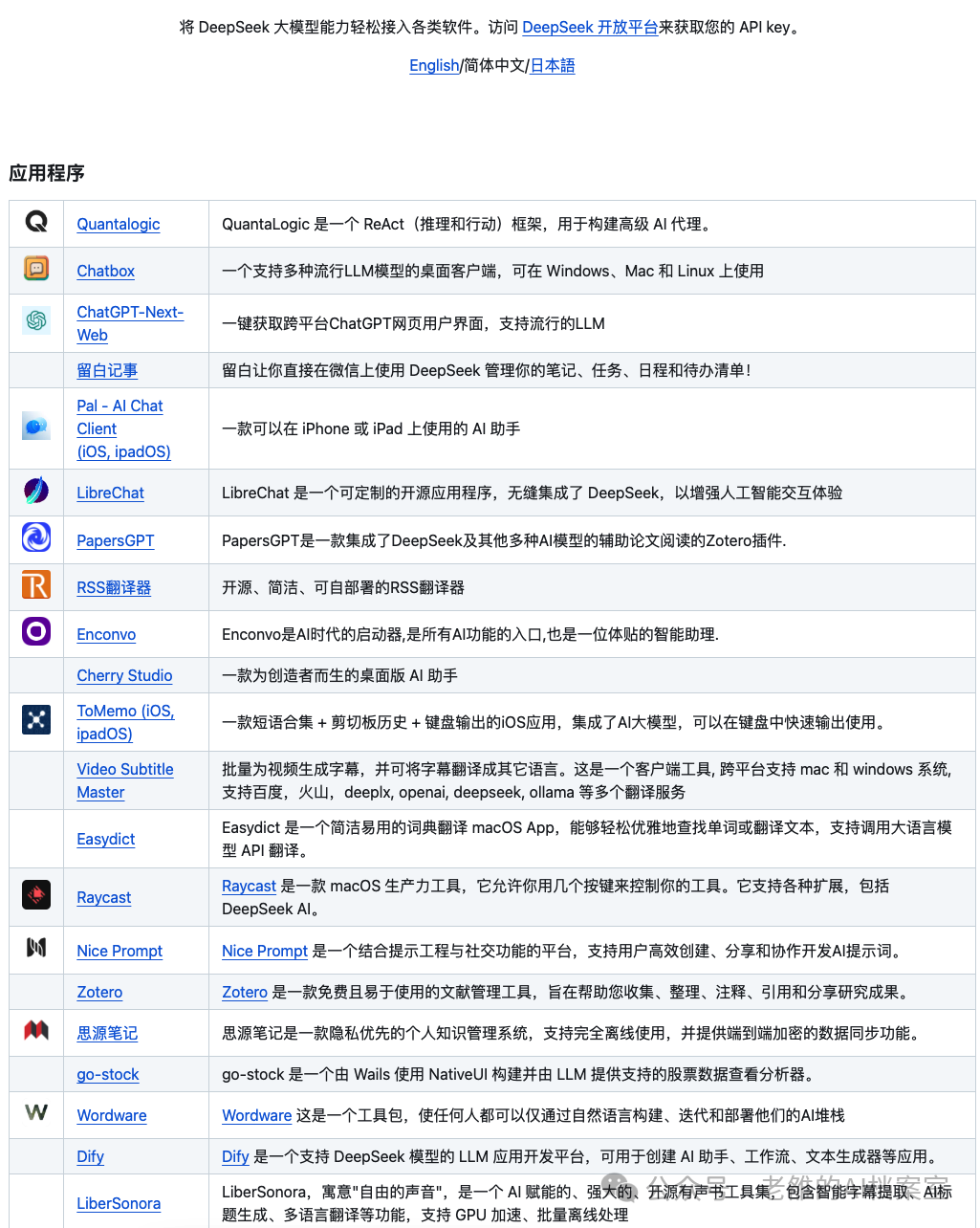The image size is (980, 1228).
Task: Click the Wordware W logo icon
Action: coord(36,1112)
